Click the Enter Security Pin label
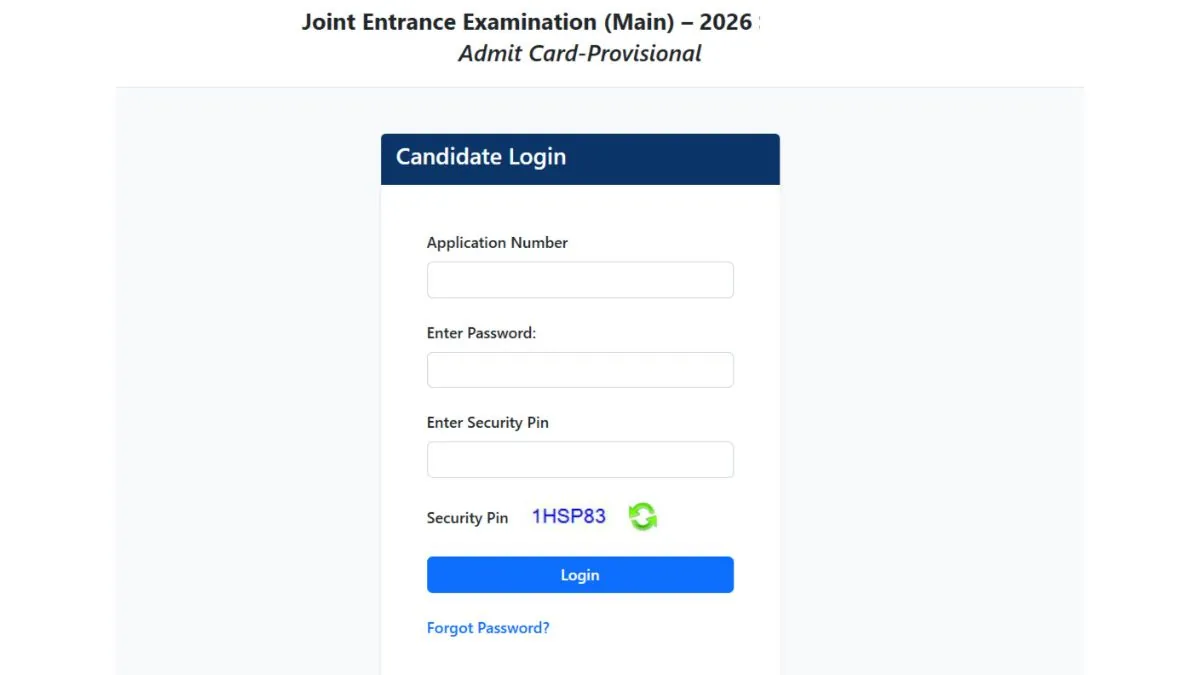1200x675 pixels. point(488,422)
